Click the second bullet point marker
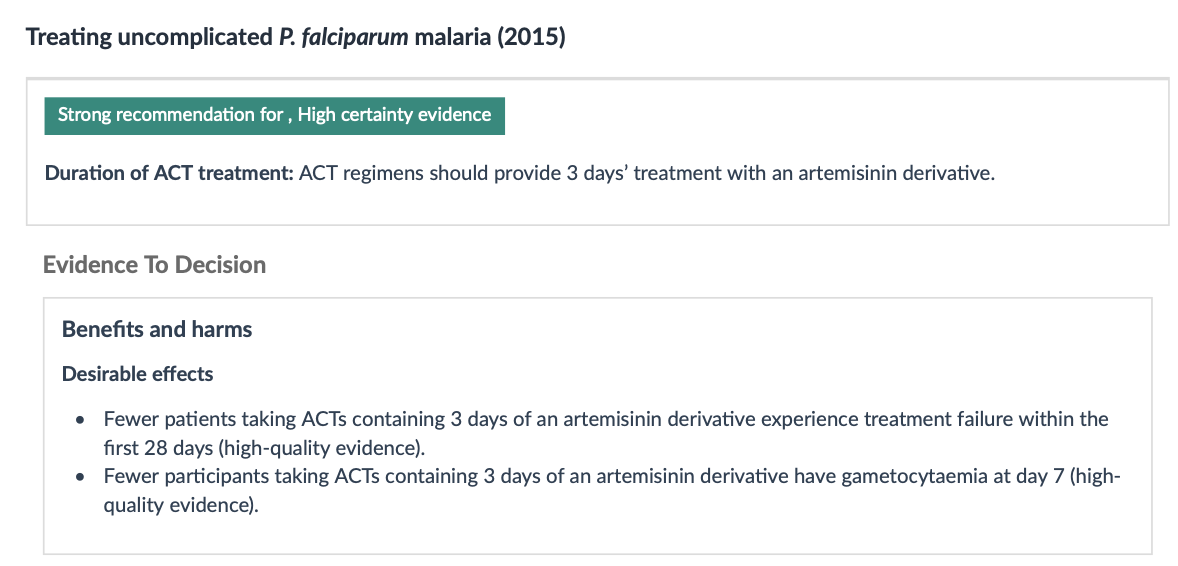The width and height of the screenshot is (1178, 566). pyautogui.click(x=80, y=477)
